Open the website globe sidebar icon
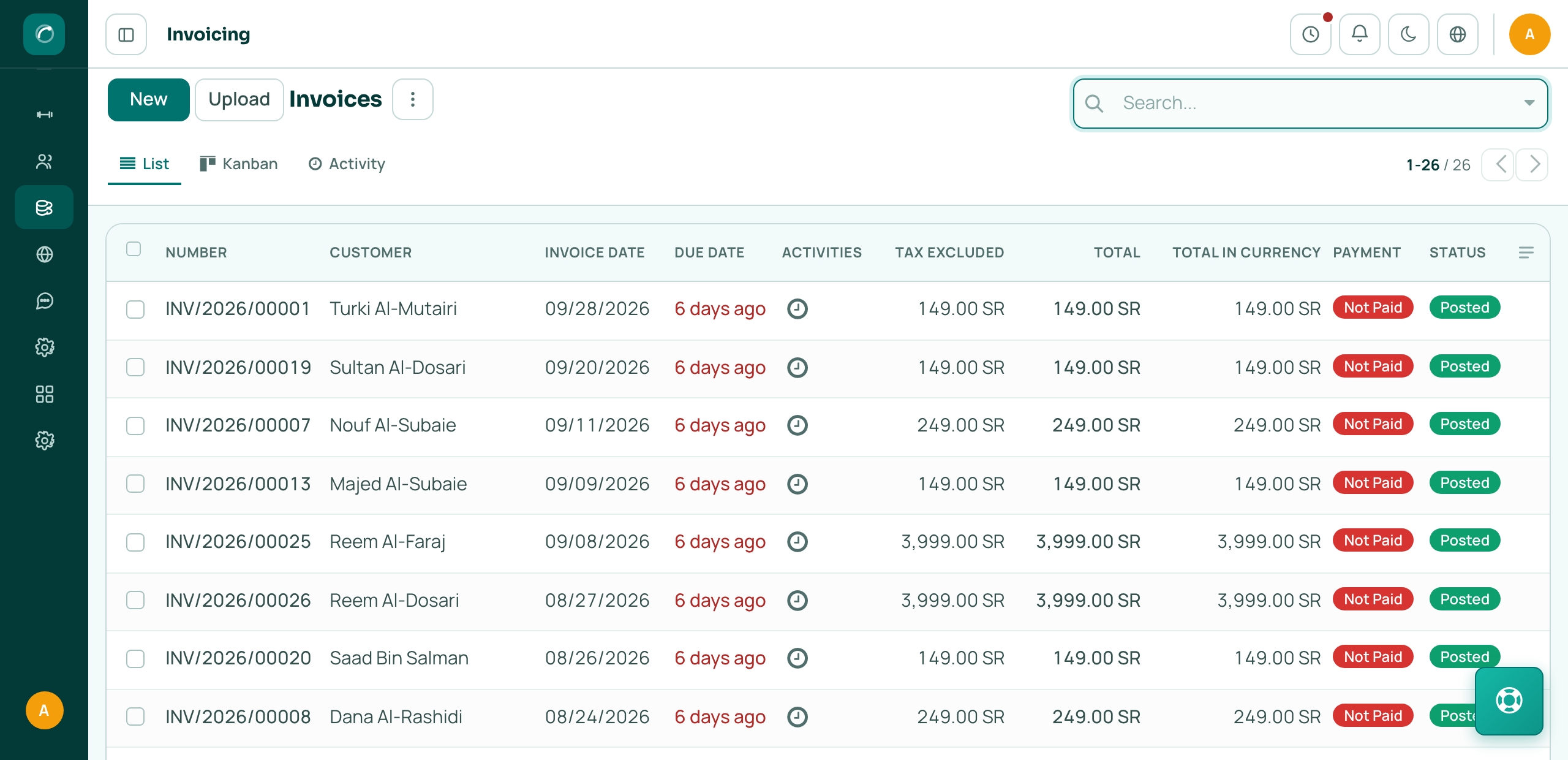This screenshot has height=760, width=1568. [x=44, y=254]
